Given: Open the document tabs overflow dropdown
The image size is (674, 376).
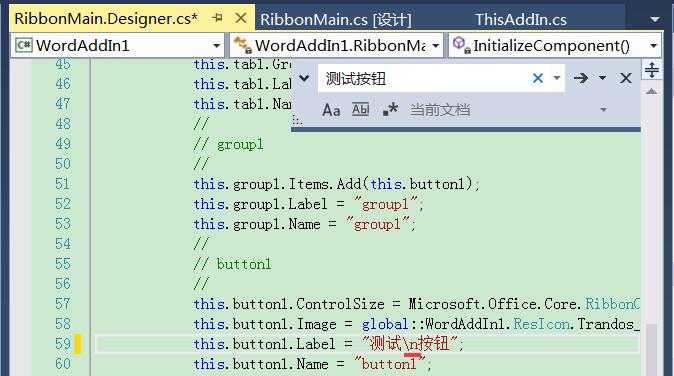Looking at the screenshot, I should coord(655,19).
